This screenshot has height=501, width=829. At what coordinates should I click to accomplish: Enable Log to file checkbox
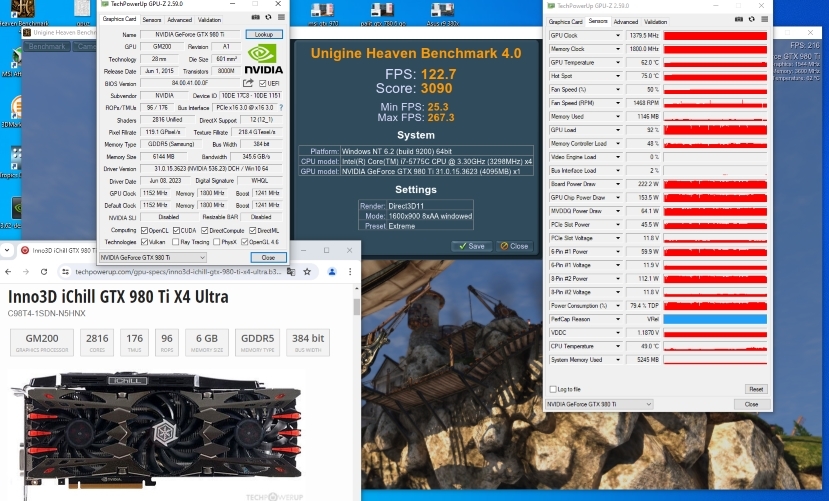point(553,389)
